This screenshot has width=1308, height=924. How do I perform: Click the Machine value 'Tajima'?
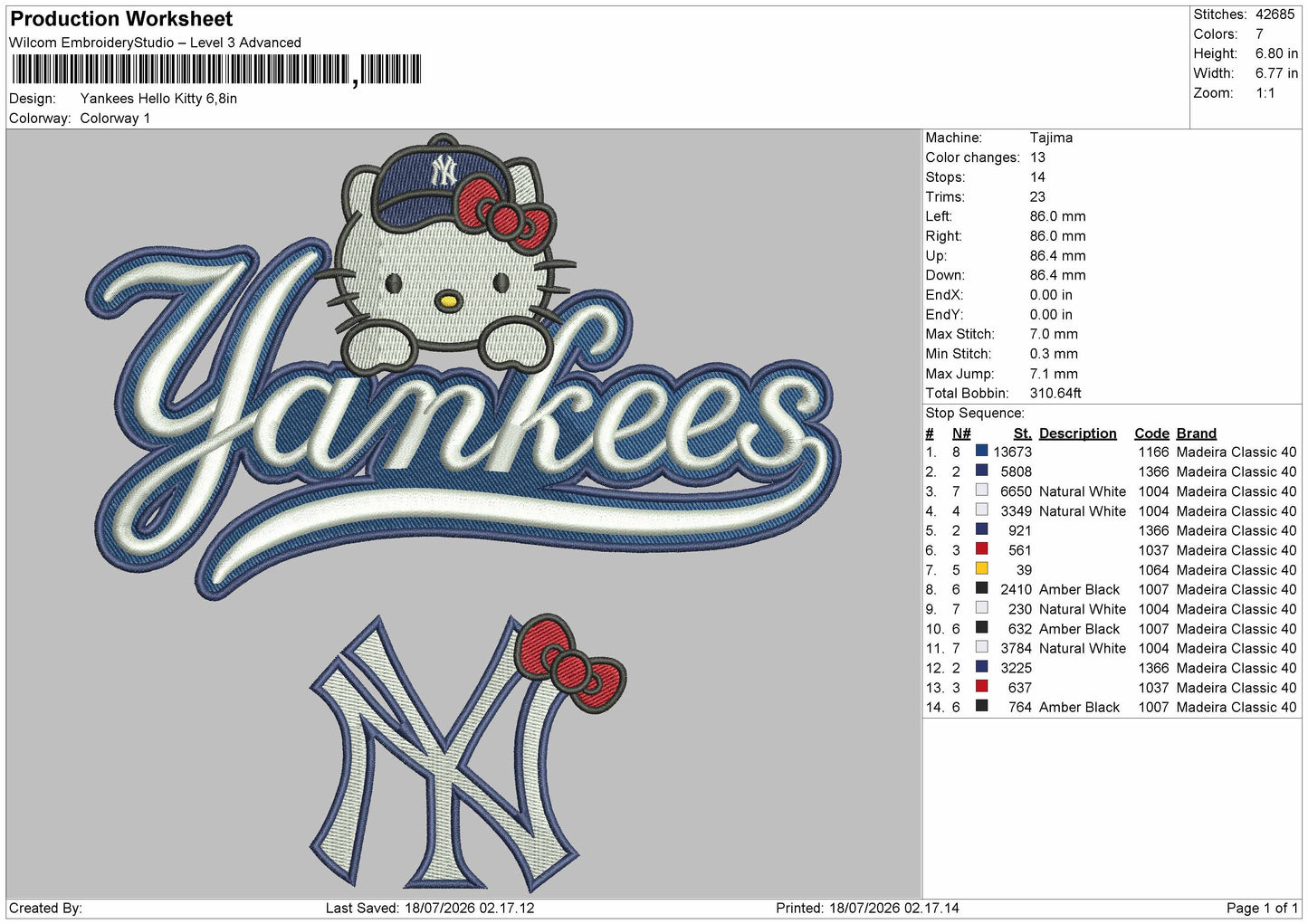pyautogui.click(x=1051, y=138)
